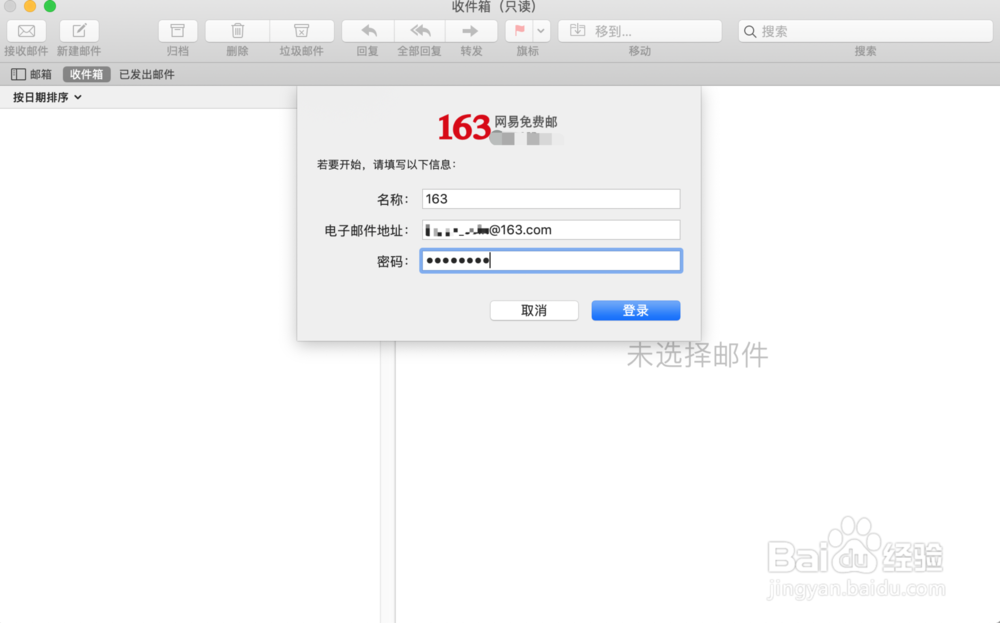The image size is (1000, 623).
Task: Switch to 已发出邮件 tab
Action: pyautogui.click(x=147, y=75)
